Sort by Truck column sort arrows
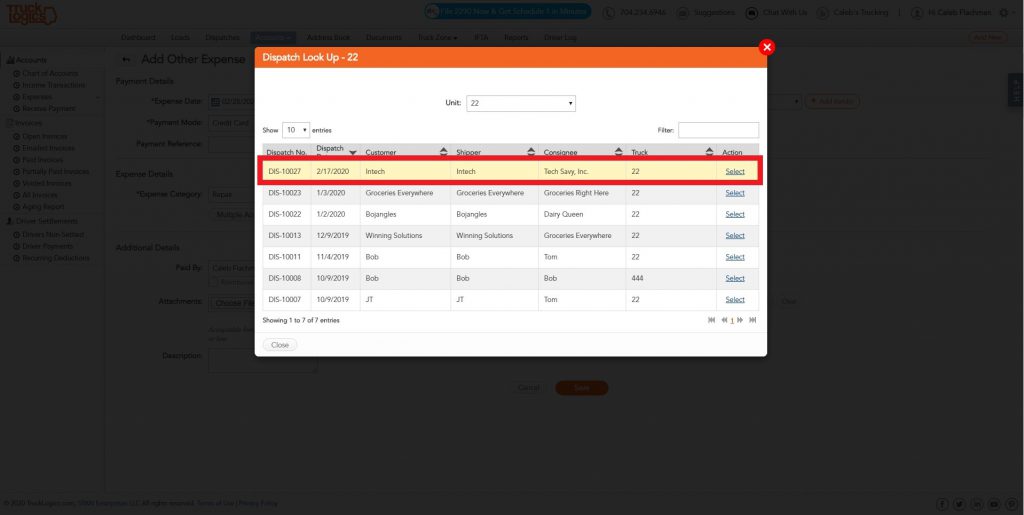1024x515 pixels. 709,152
